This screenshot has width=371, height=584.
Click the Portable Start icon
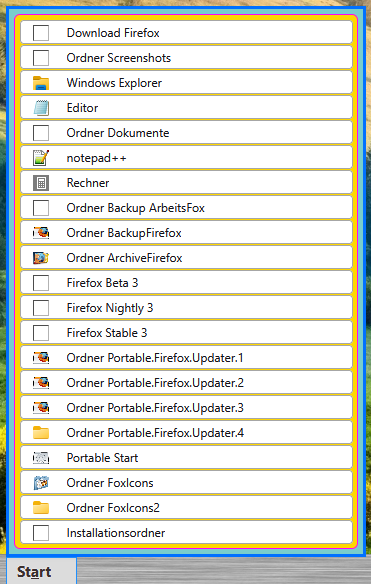tap(41, 457)
